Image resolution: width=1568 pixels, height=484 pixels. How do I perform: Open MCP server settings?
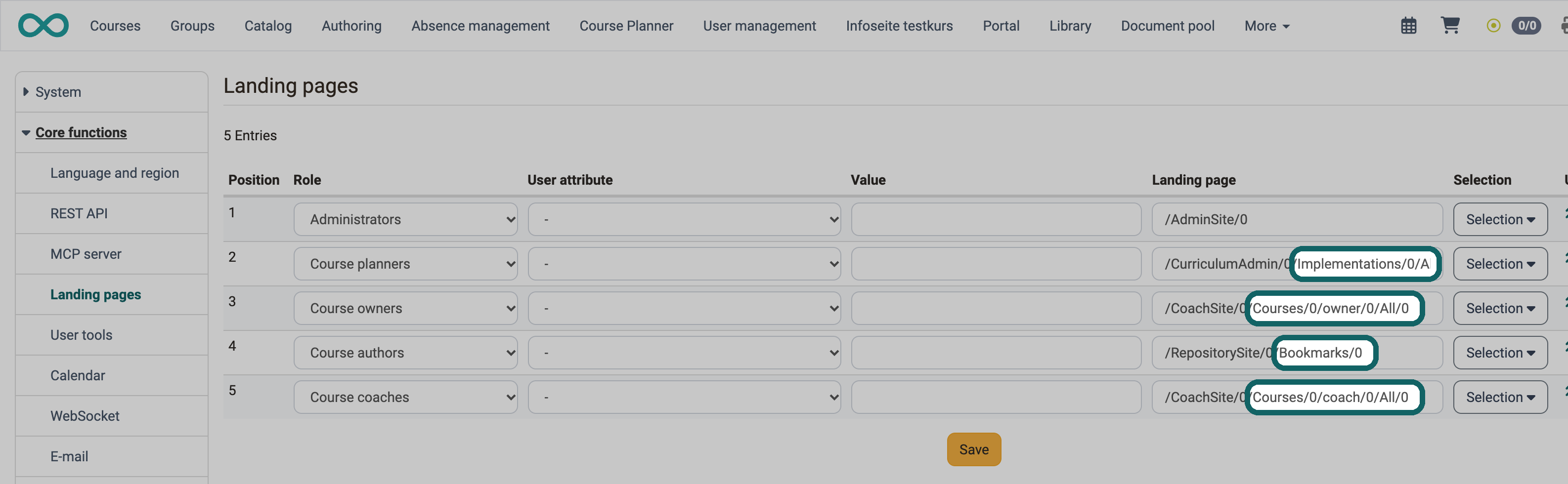86,254
